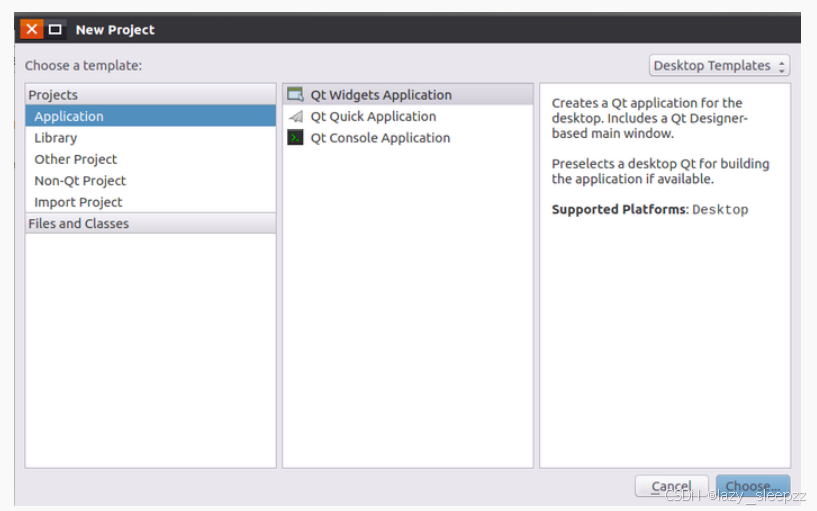Click the Qt Quick Application paper-plane icon
Image resolution: width=817 pixels, height=511 pixels.
point(296,117)
